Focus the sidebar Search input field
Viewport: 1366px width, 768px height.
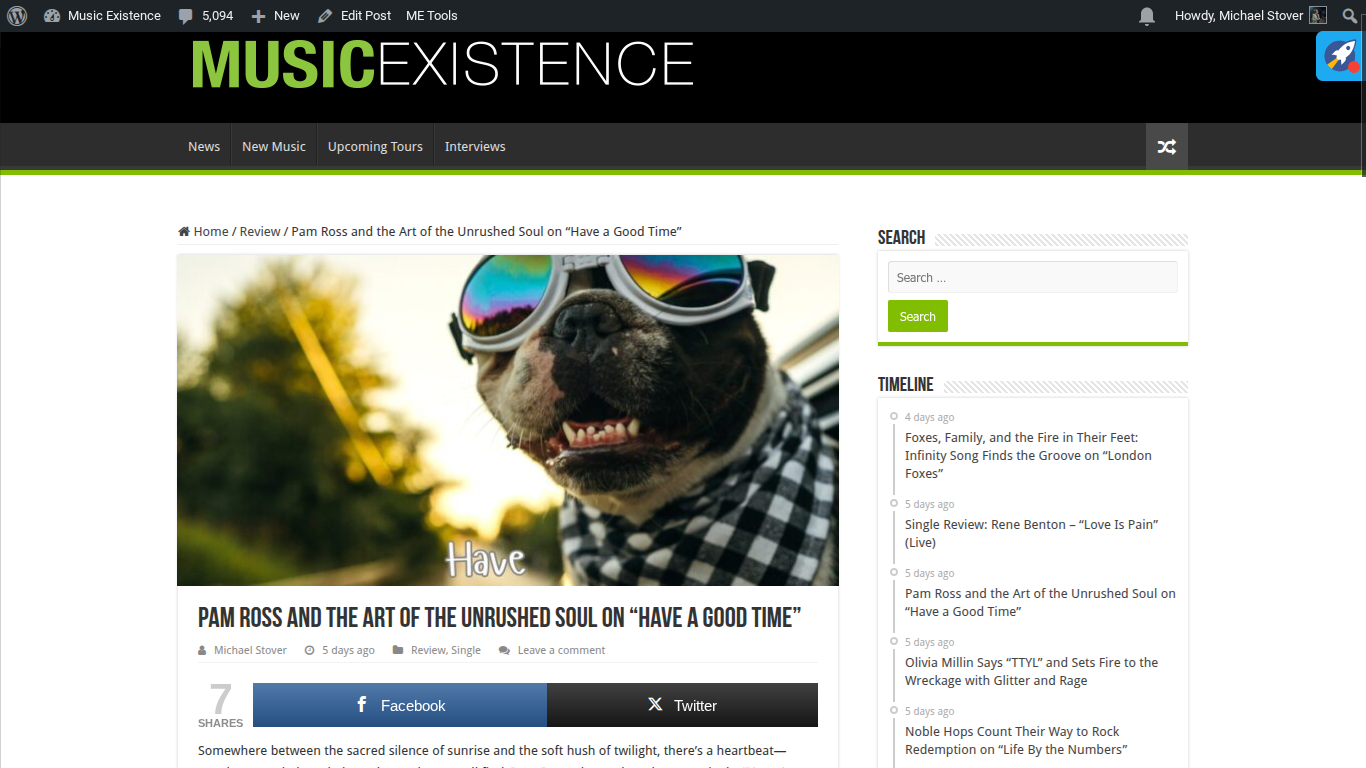click(1032, 277)
